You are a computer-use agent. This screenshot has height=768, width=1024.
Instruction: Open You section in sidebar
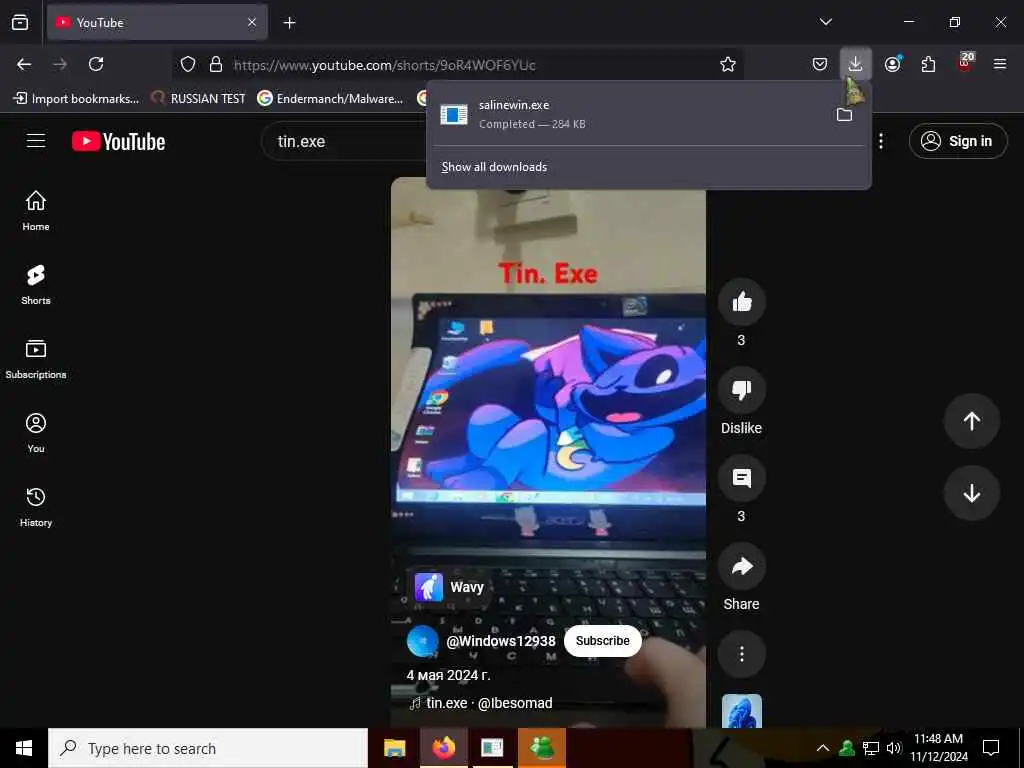(36, 432)
